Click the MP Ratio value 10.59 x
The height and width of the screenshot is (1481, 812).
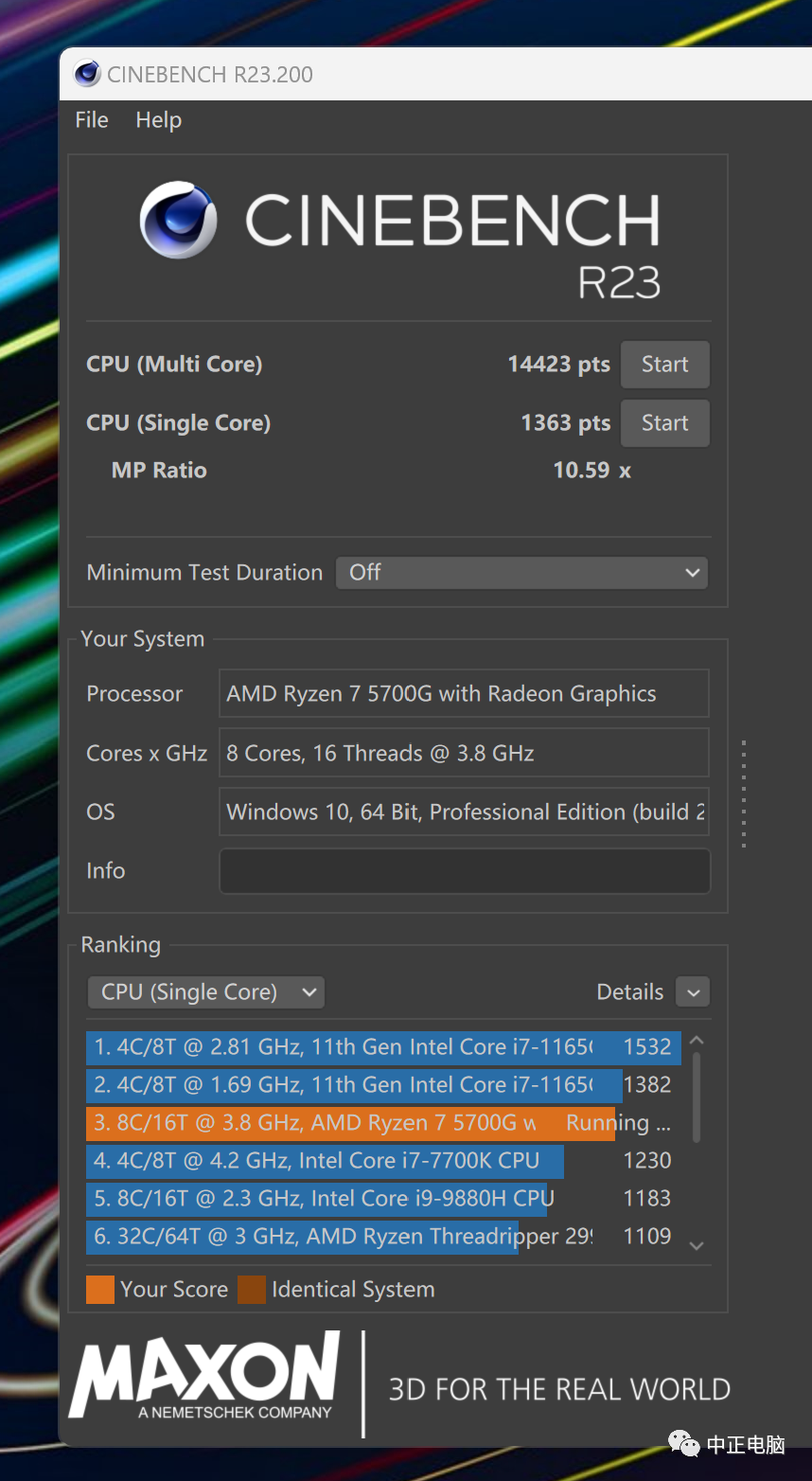(x=591, y=471)
